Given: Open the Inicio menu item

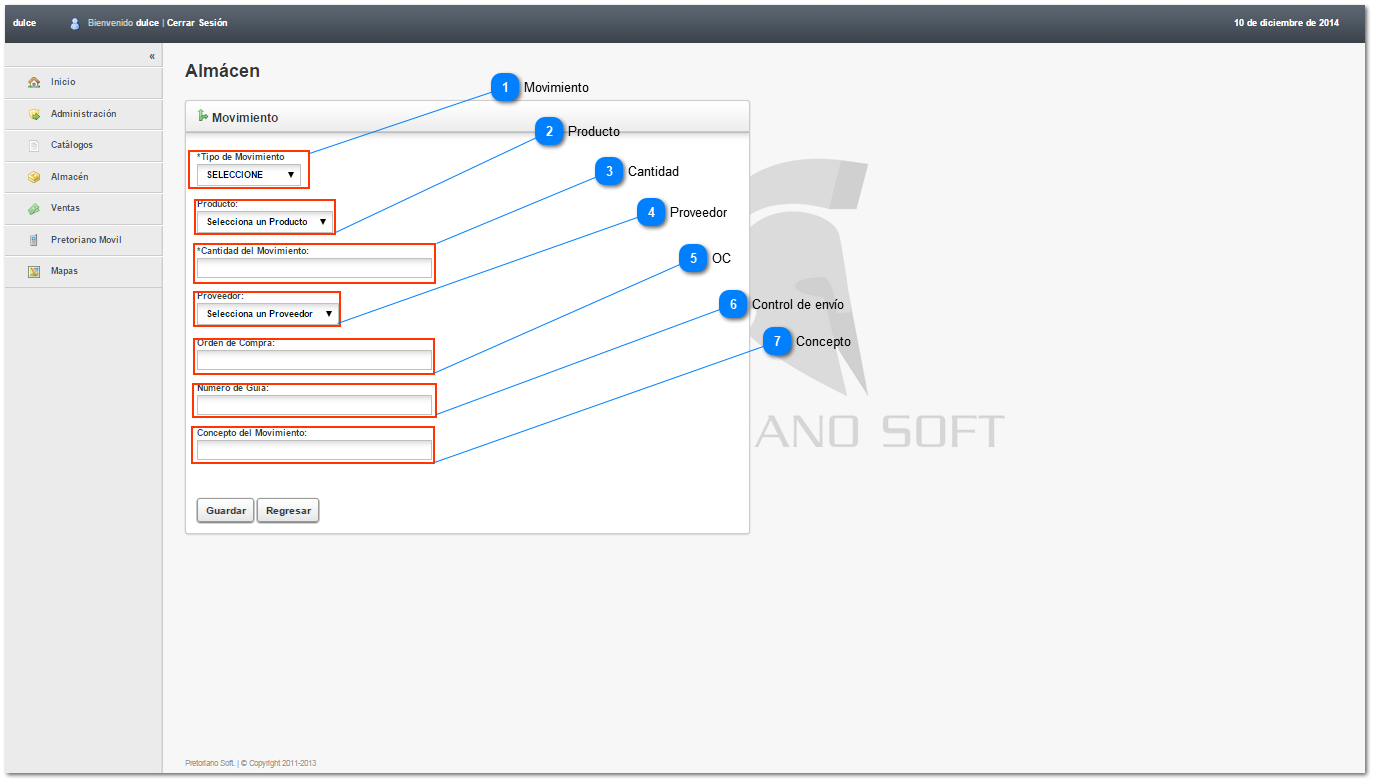Looking at the screenshot, I should click(x=83, y=82).
